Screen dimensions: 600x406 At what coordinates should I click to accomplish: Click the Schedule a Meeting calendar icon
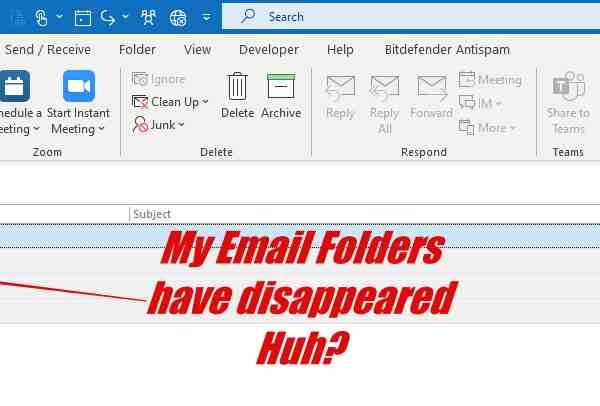(15, 86)
